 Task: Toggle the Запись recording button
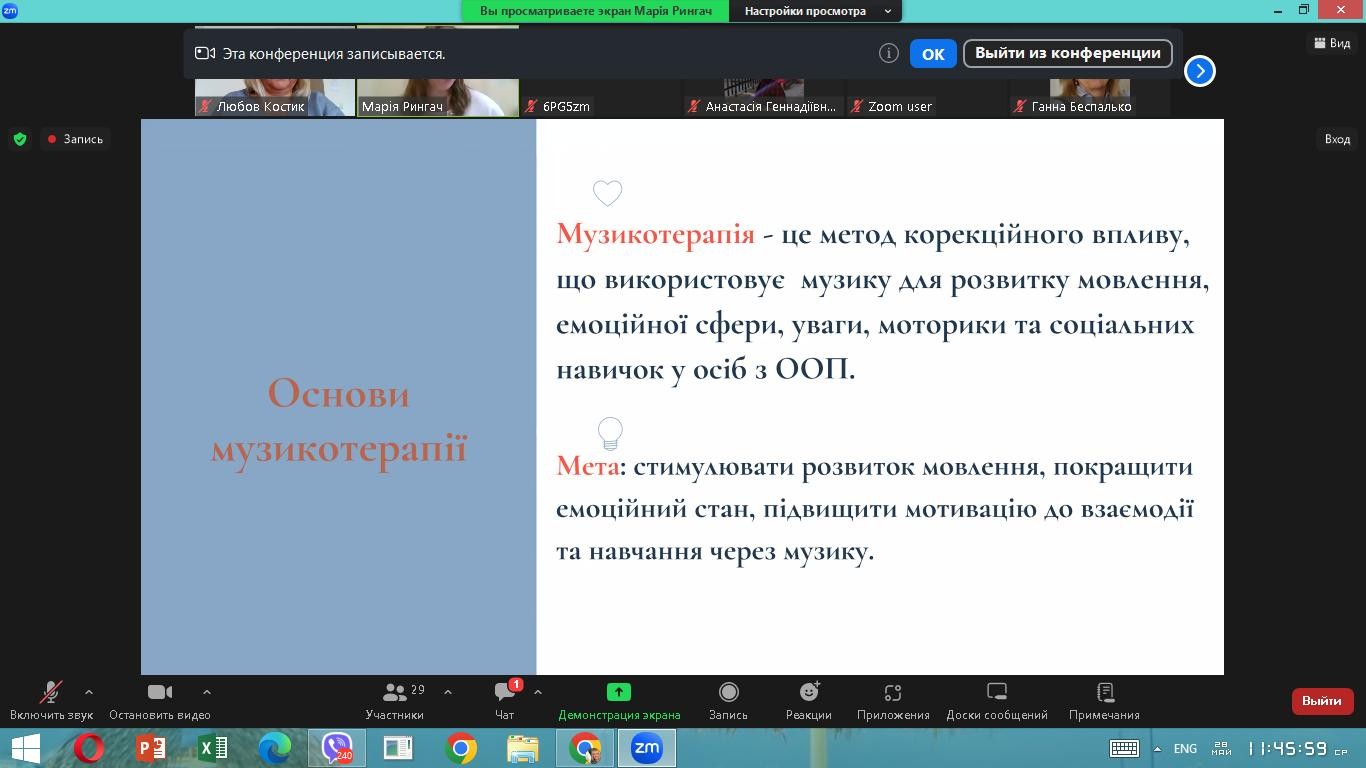728,701
